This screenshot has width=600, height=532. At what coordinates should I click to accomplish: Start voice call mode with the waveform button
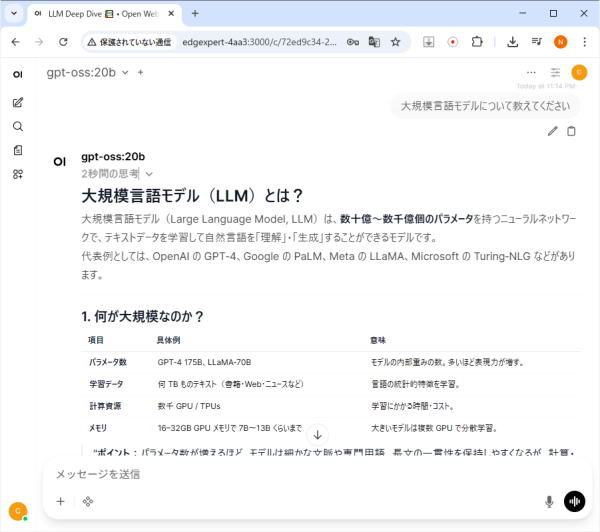[574, 501]
